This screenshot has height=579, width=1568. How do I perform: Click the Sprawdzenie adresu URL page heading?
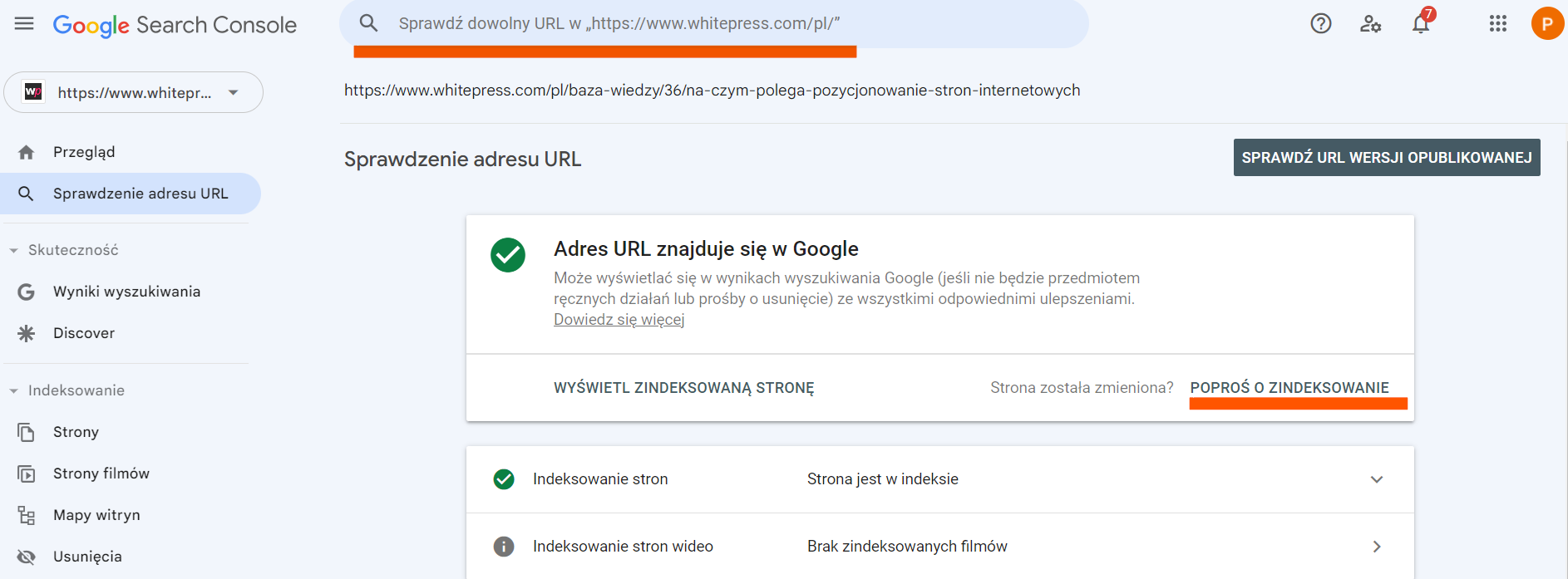pyautogui.click(x=462, y=159)
